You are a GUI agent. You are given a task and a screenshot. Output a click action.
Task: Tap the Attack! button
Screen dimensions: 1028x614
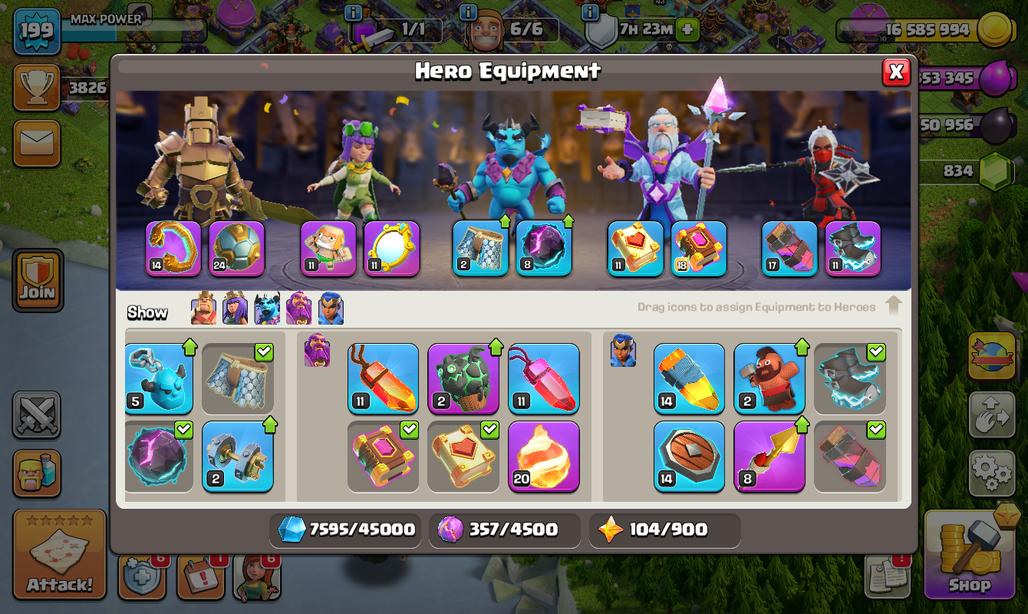point(60,555)
